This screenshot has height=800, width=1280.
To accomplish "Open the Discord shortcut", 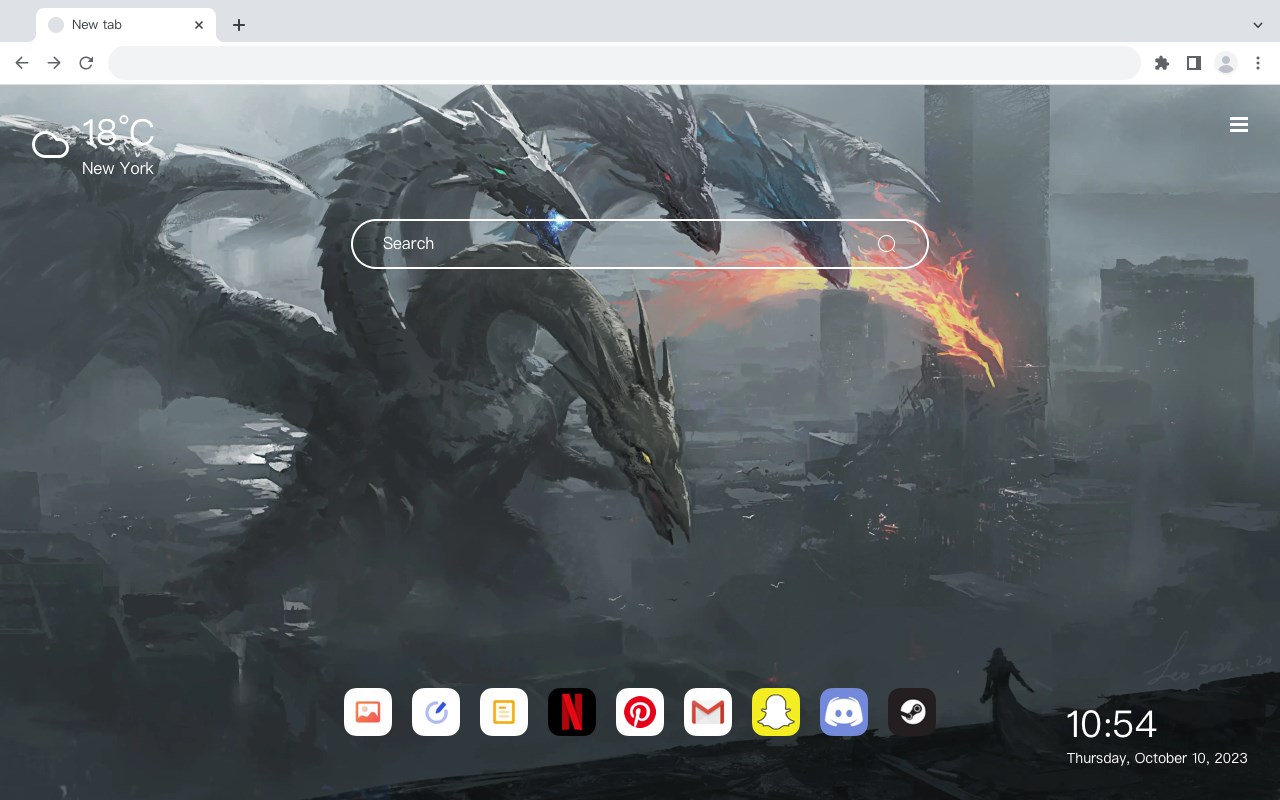I will pos(844,712).
